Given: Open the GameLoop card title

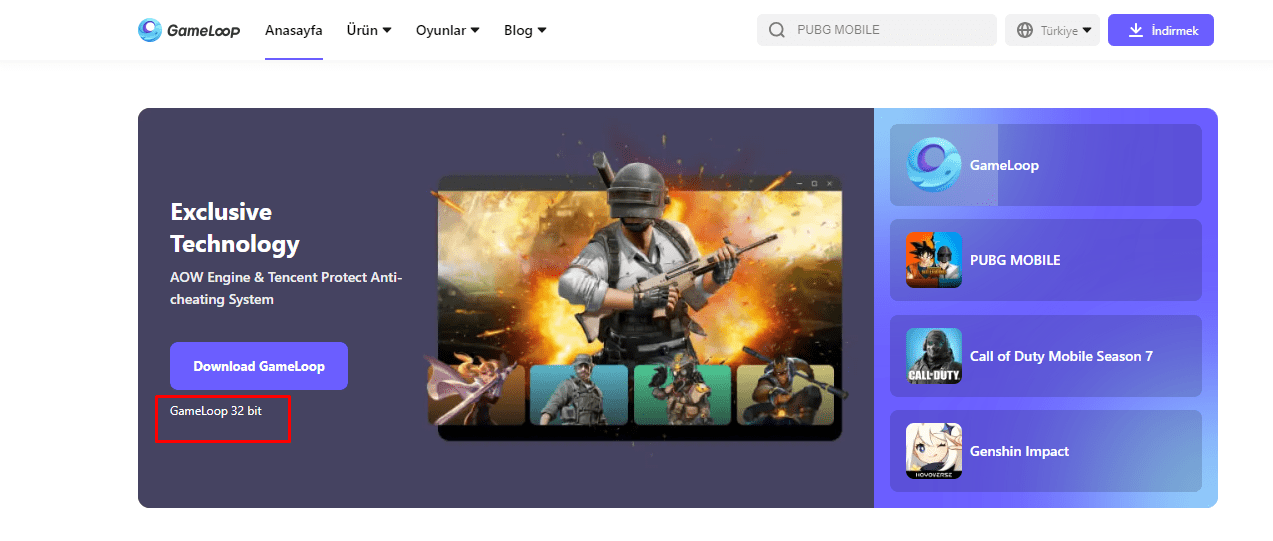Looking at the screenshot, I should tap(1004, 165).
